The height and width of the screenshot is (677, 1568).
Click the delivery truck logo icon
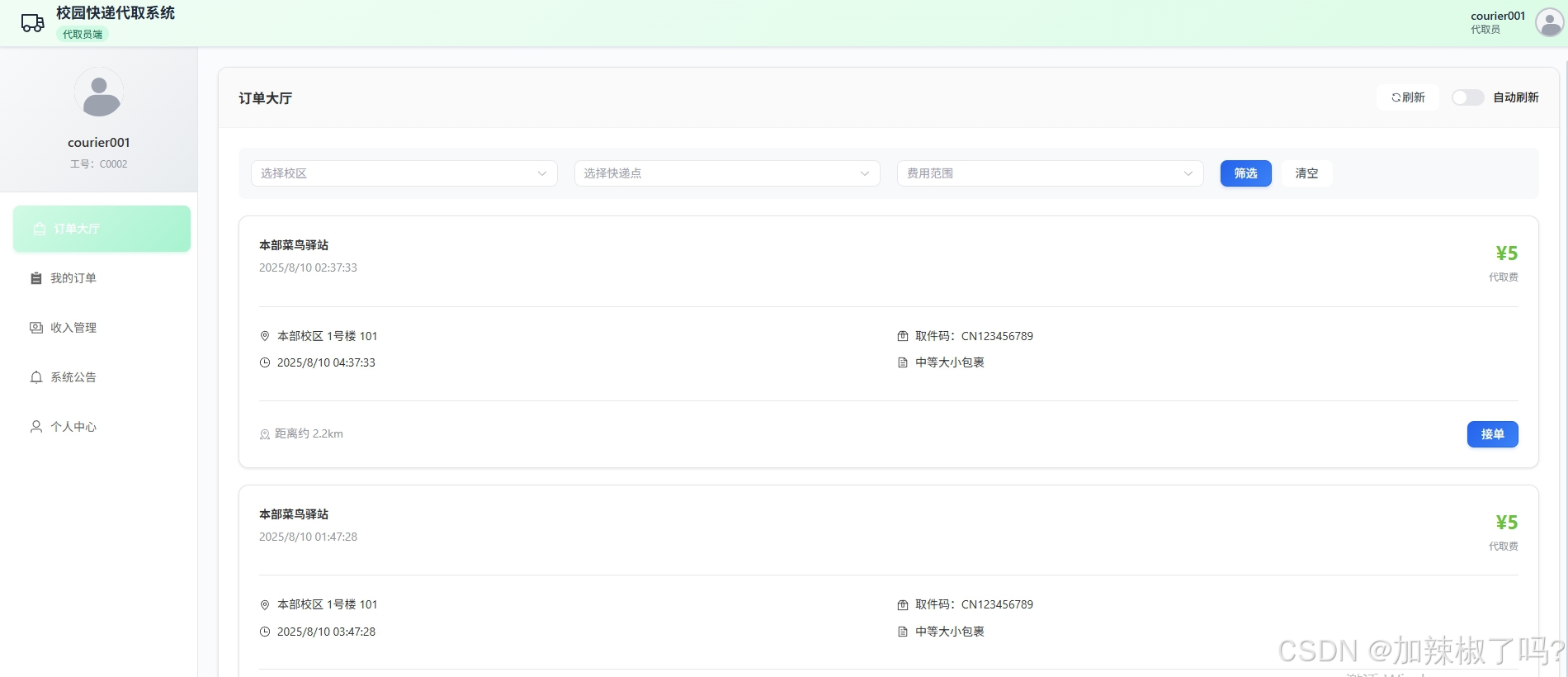pos(33,23)
